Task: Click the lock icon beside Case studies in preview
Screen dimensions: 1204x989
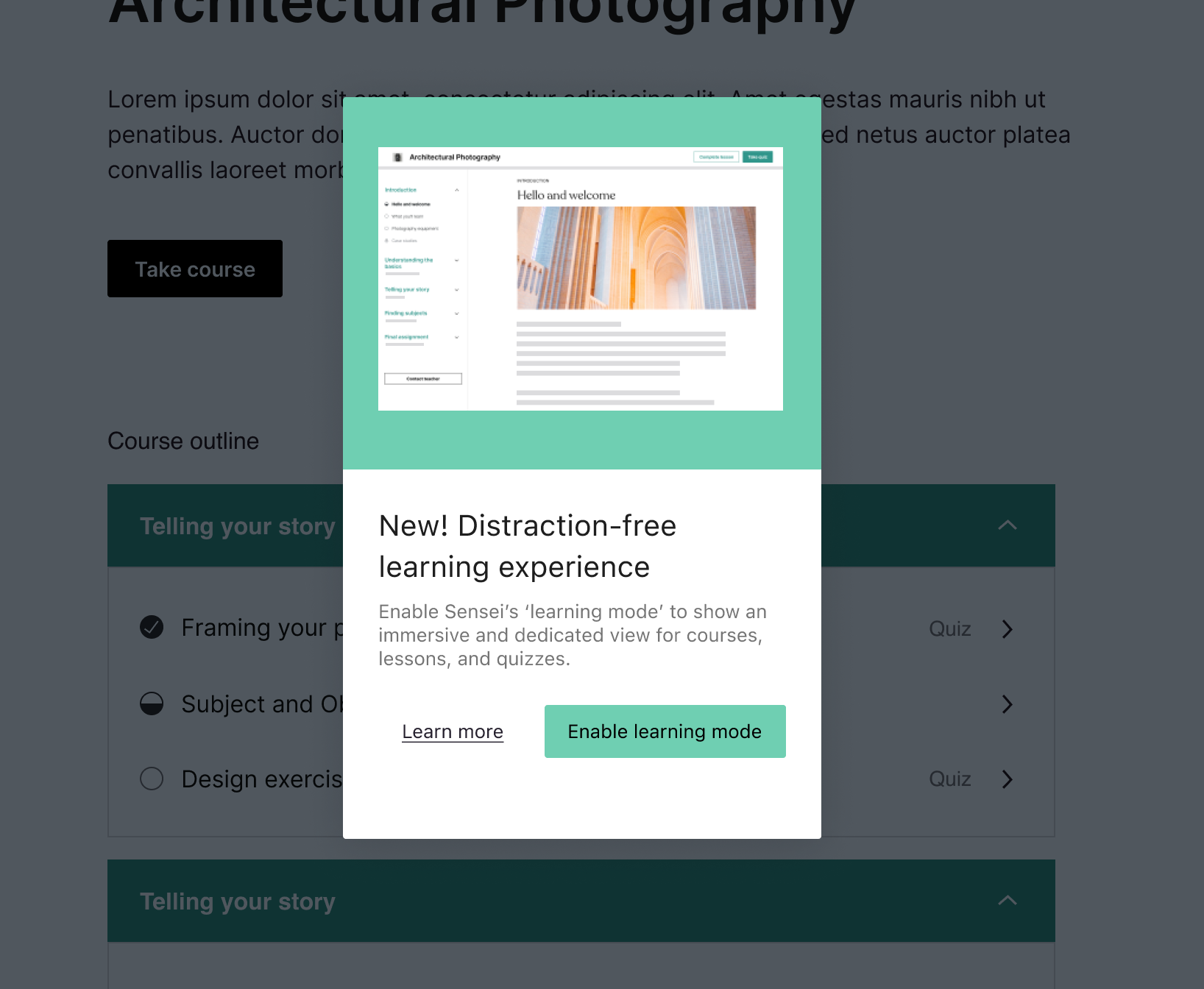Action: tap(386, 239)
